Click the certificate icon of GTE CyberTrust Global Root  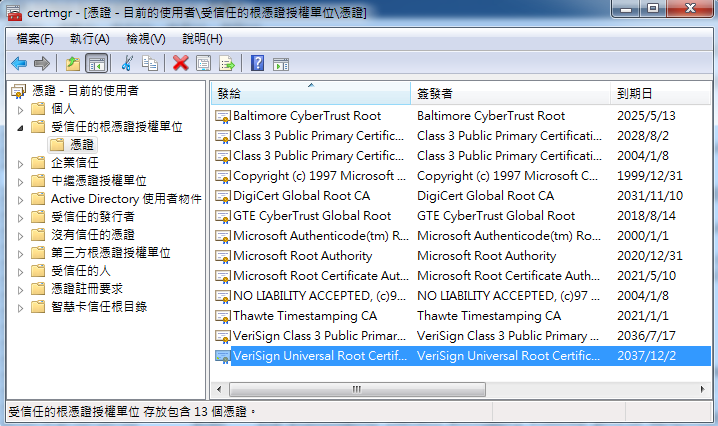[223, 216]
